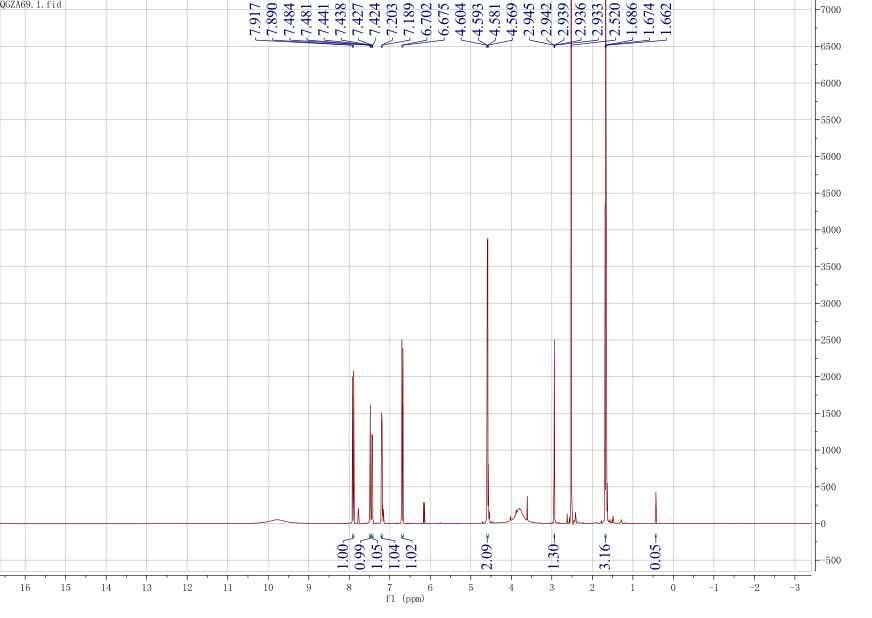Click the doublet peak near 6.7 ppm
Viewport: 872px width, 618px height.
402,431
